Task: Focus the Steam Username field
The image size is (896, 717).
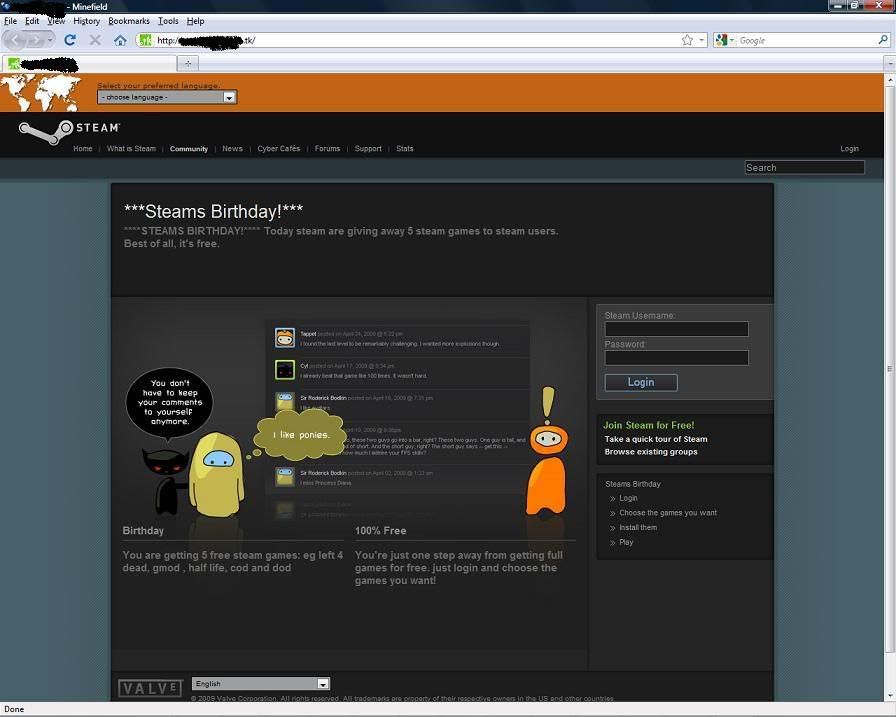Action: [x=677, y=329]
